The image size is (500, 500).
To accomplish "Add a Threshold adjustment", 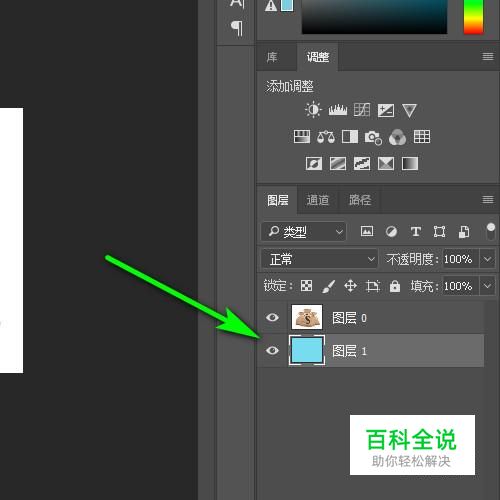I will pyautogui.click(x=362, y=163).
